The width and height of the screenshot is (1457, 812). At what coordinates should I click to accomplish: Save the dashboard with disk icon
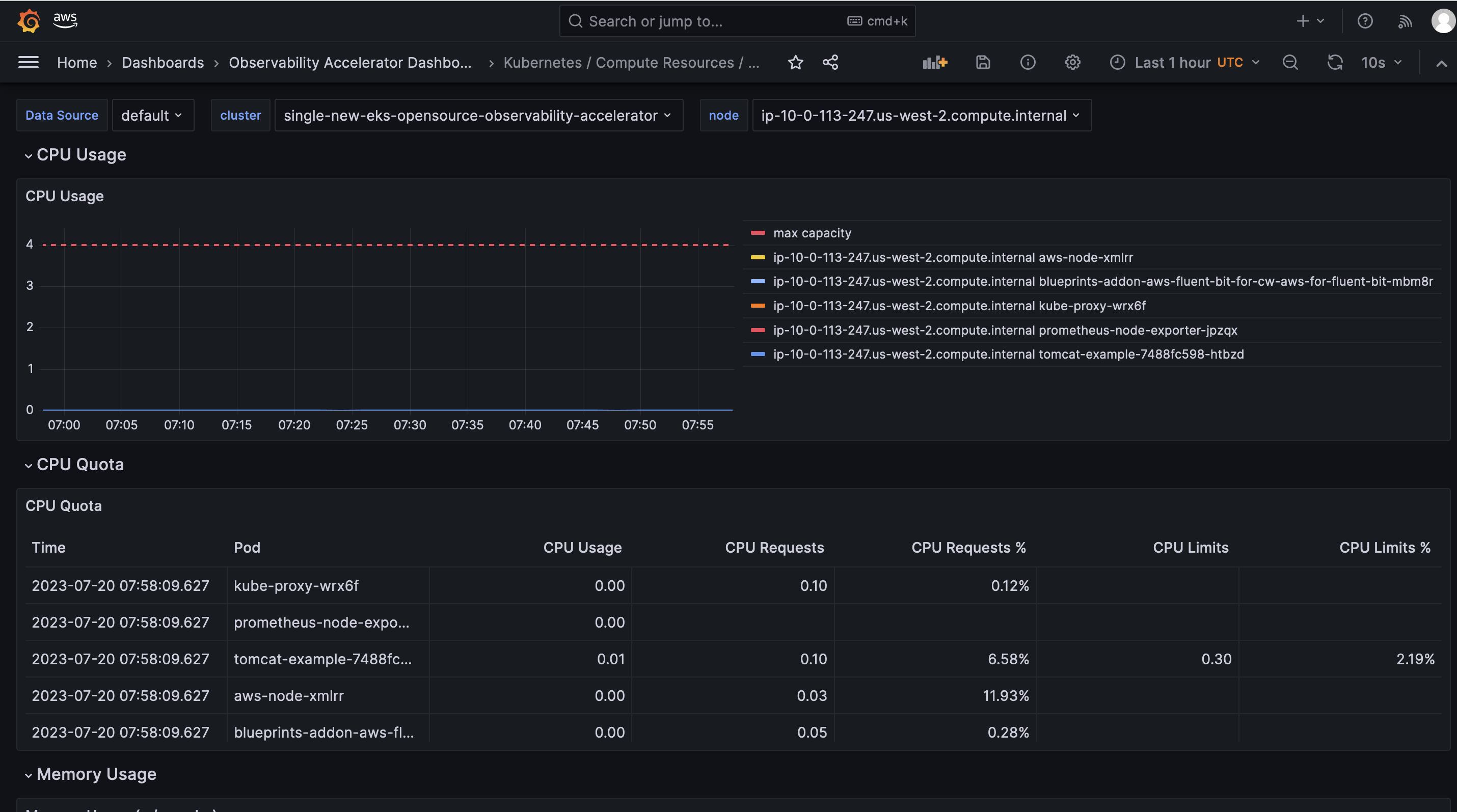[x=983, y=62]
